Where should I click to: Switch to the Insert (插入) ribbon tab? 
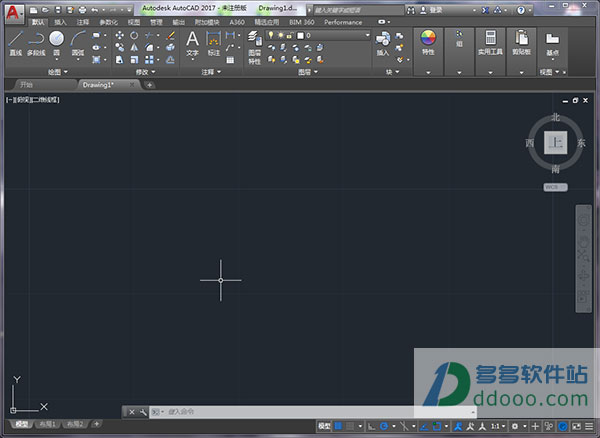tap(60, 22)
